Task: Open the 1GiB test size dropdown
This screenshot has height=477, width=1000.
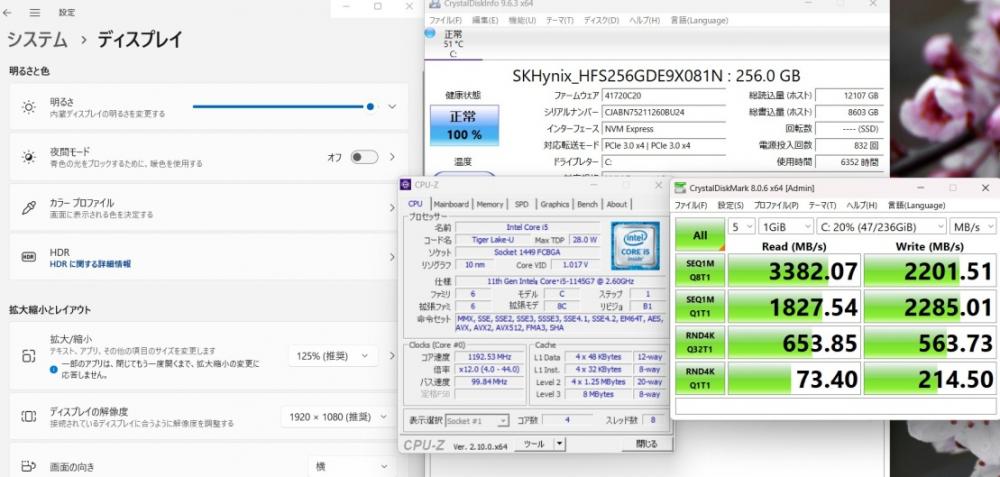Action: (786, 226)
